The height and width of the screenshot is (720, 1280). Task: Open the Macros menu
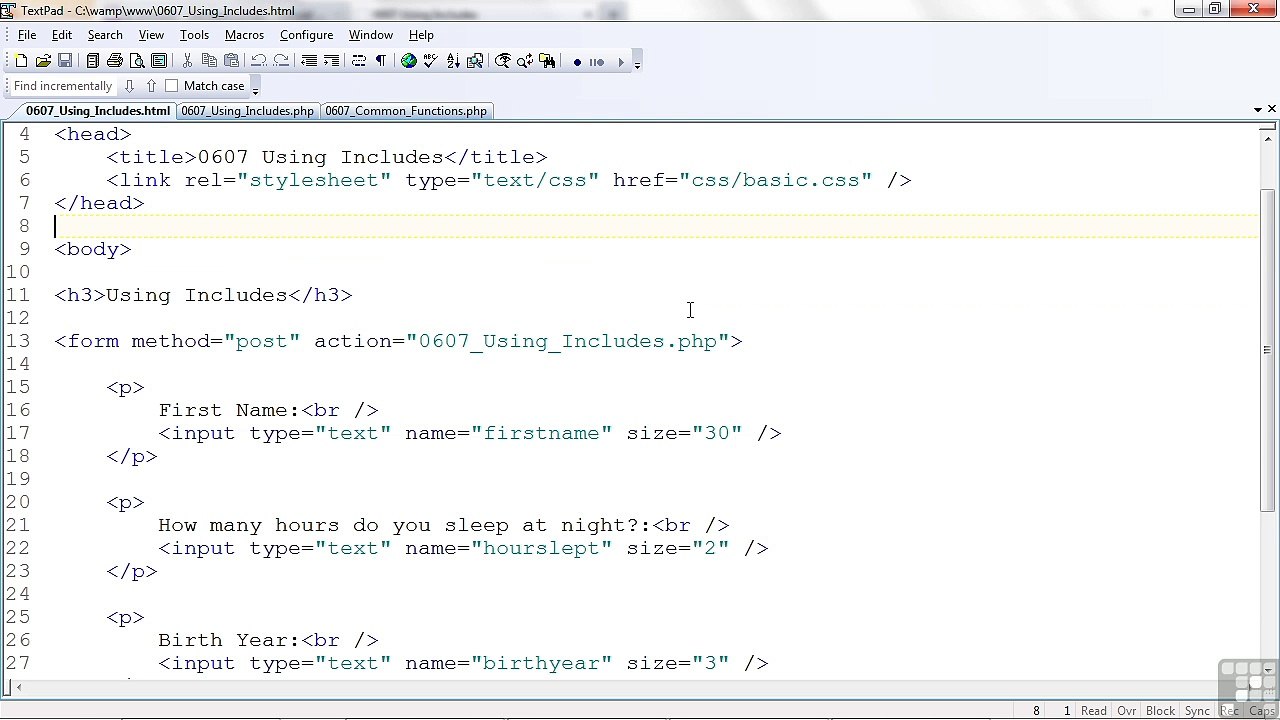[244, 35]
